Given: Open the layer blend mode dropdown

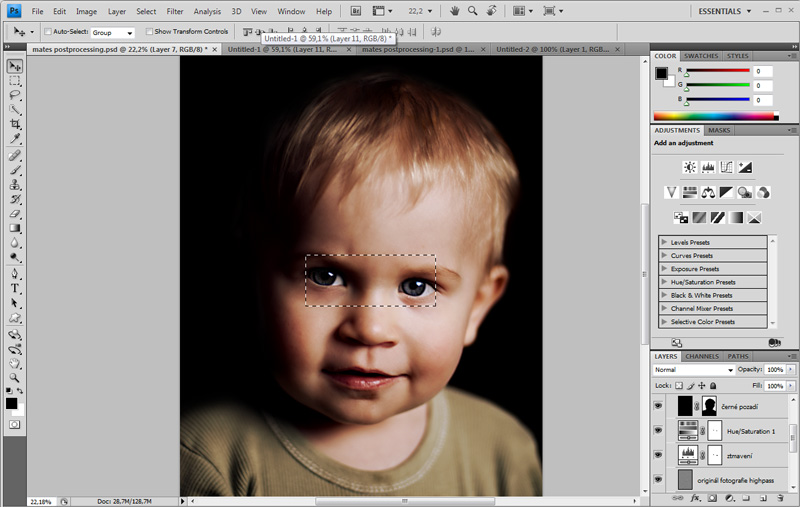Looking at the screenshot, I should 692,370.
